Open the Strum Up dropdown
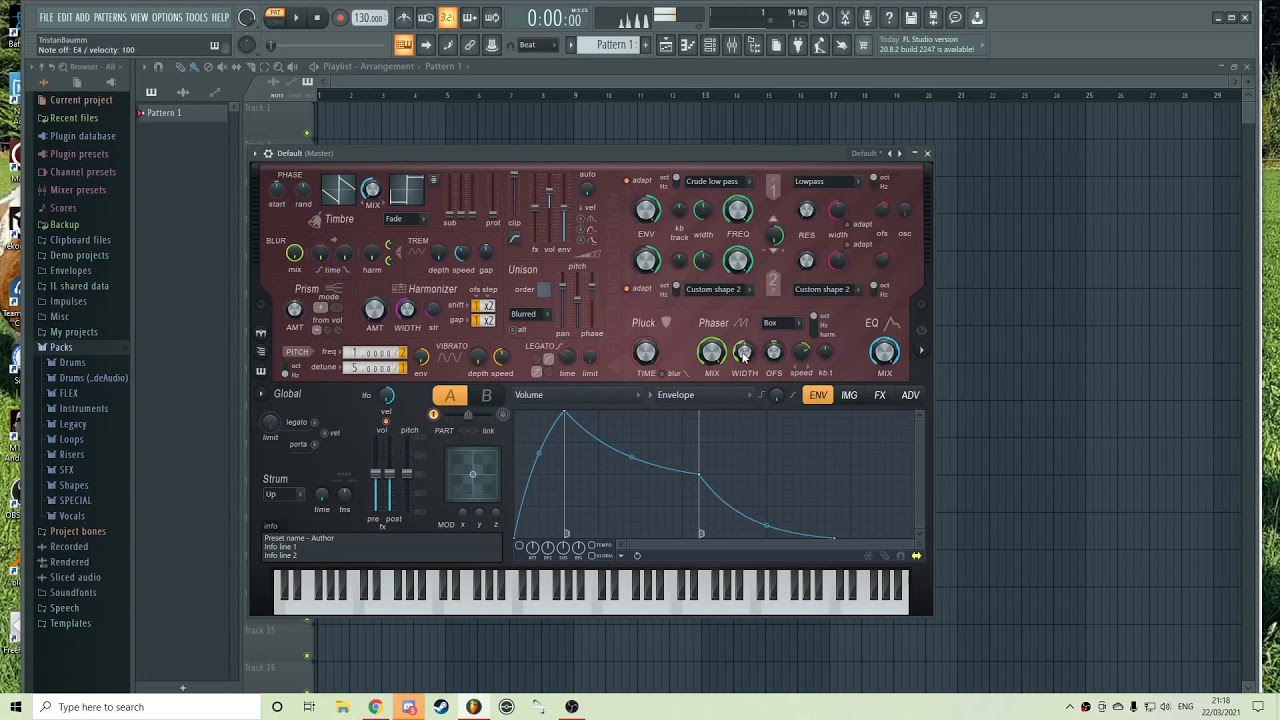Viewport: 1280px width, 720px height. coord(284,495)
